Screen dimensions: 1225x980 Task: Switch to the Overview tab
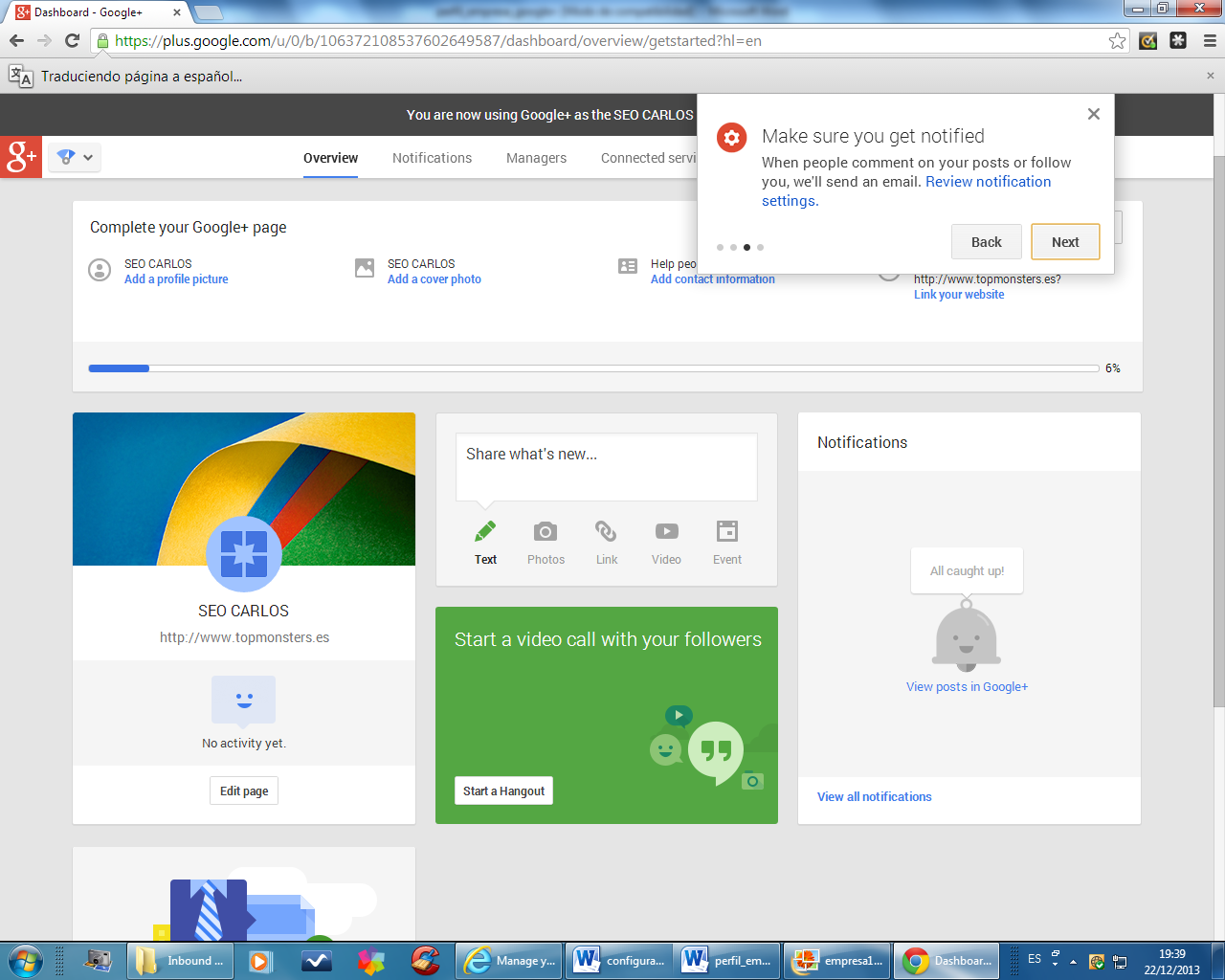point(330,158)
